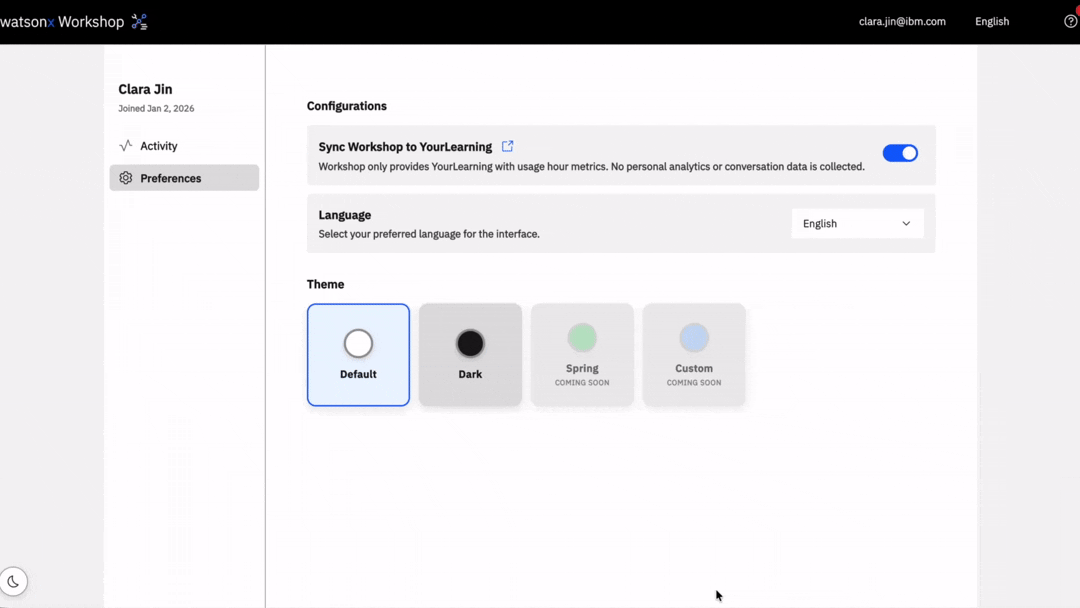Image resolution: width=1080 pixels, height=608 pixels.
Task: Click the Preferences gear icon
Action: pos(125,178)
